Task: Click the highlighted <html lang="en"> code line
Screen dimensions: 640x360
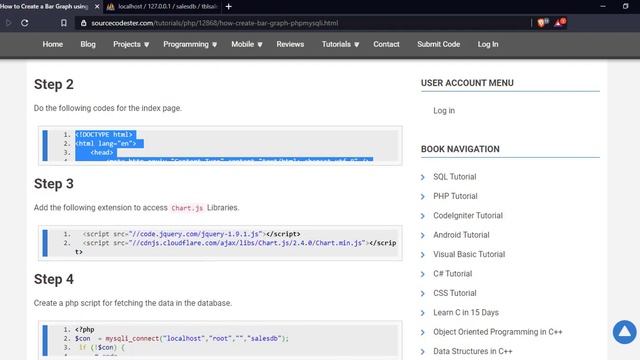Action: click(x=109, y=144)
